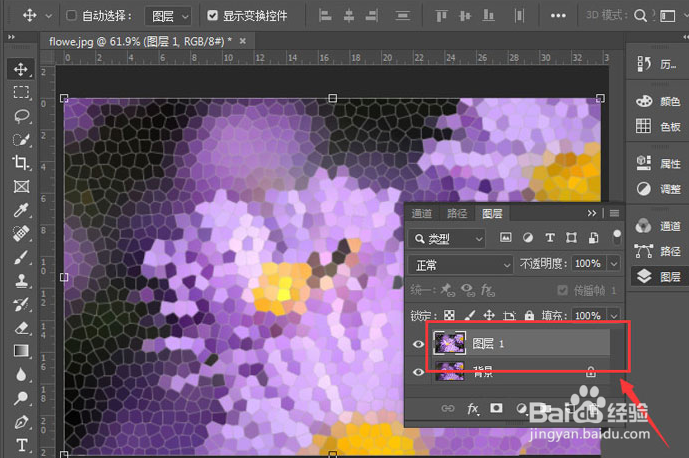The width and height of the screenshot is (689, 458).
Task: Select the Frame tool
Action: click(x=21, y=187)
